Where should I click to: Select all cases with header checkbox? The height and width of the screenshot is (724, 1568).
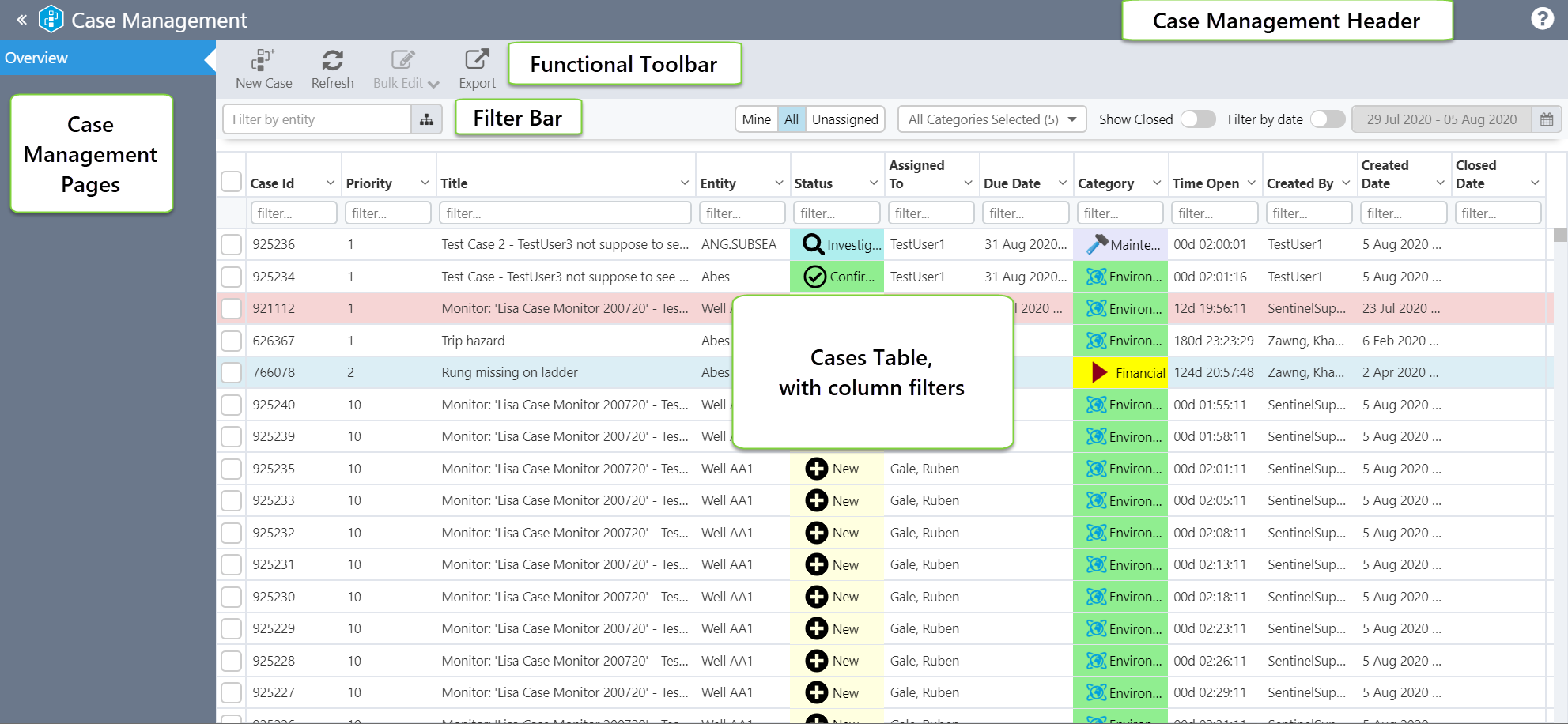point(232,182)
